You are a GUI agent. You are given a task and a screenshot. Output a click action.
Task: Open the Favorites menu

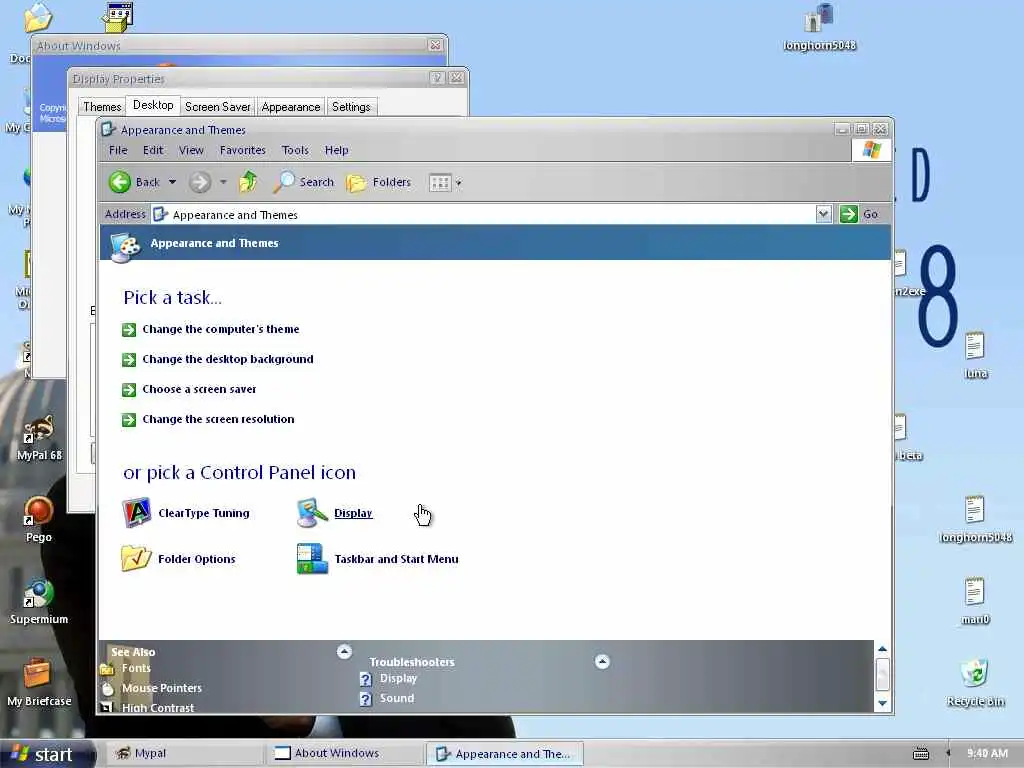242,150
